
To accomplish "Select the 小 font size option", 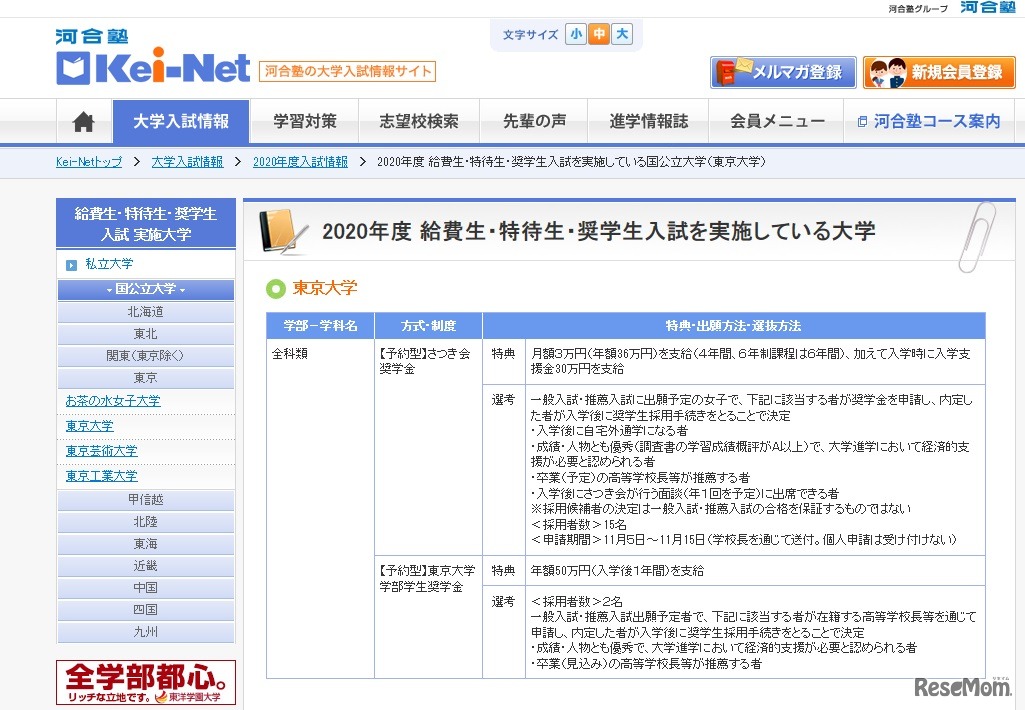I will click(x=575, y=33).
